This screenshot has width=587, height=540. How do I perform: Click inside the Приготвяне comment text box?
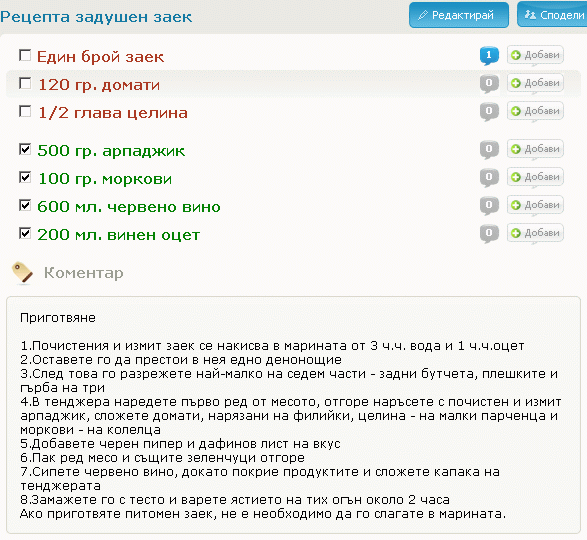[293, 415]
